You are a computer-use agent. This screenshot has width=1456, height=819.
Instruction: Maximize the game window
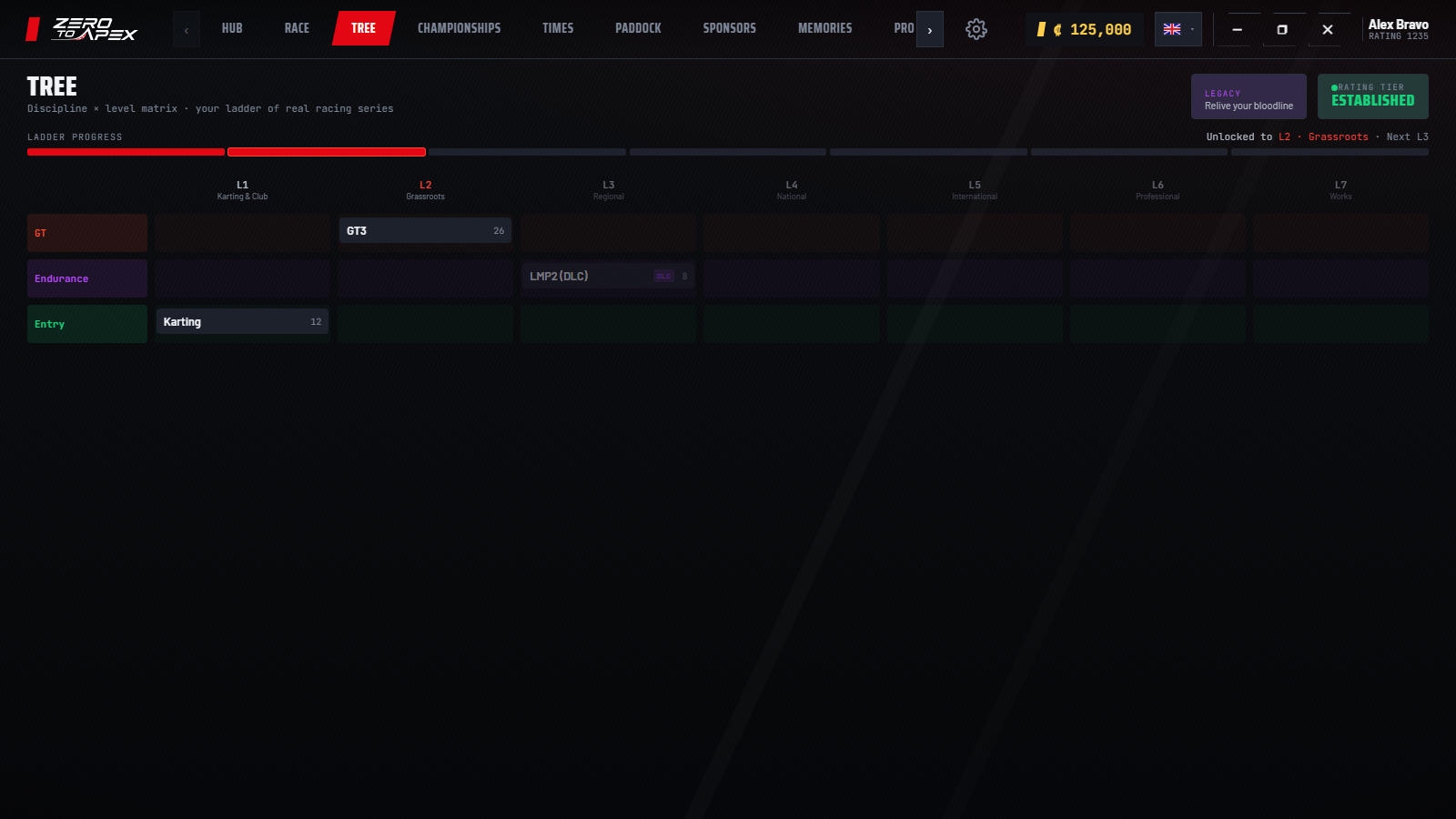click(x=1282, y=29)
